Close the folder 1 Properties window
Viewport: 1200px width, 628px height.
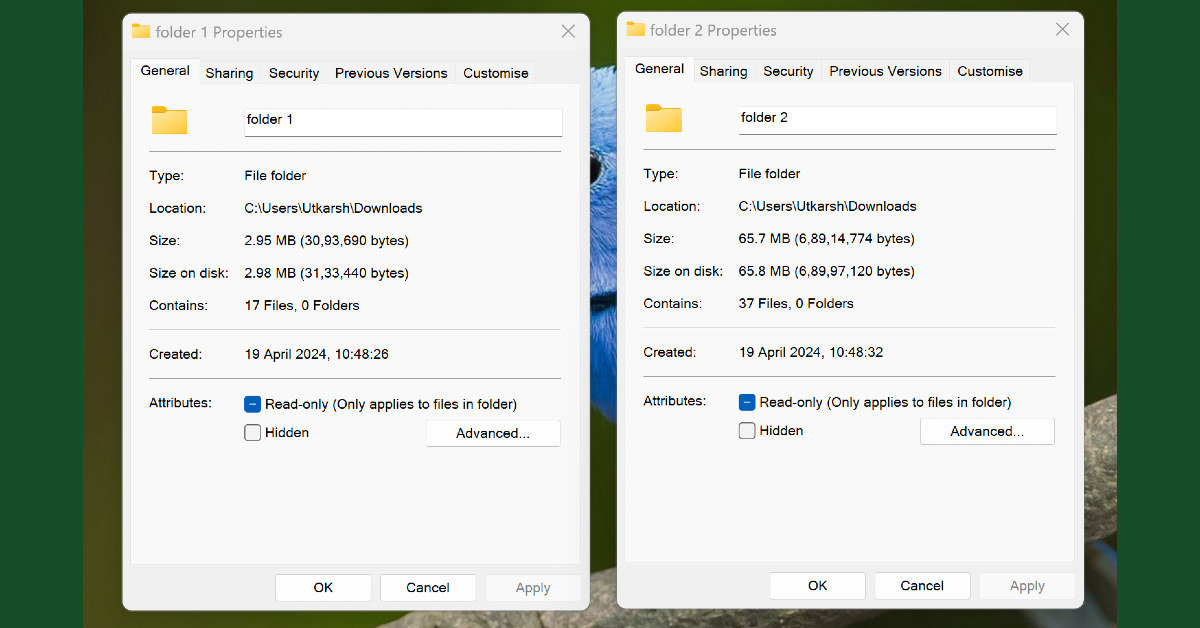pos(568,32)
